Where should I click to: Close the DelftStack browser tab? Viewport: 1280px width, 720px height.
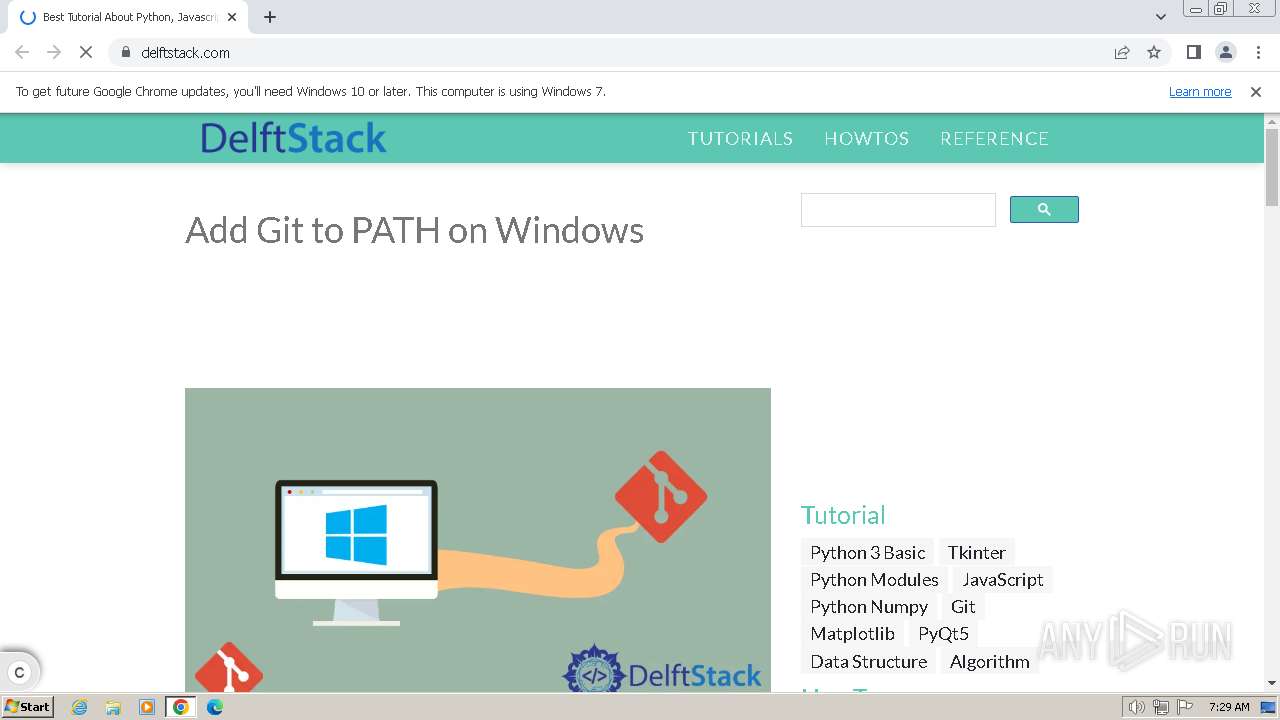coord(232,17)
